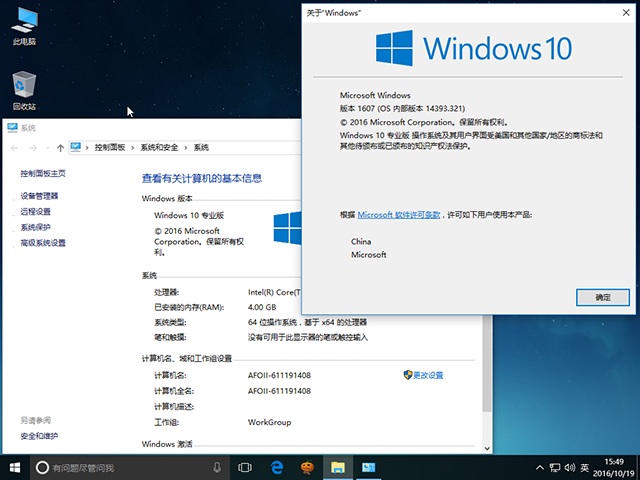Open the 此电脑 desktop icon
This screenshot has width=640, height=480.
coord(24,22)
